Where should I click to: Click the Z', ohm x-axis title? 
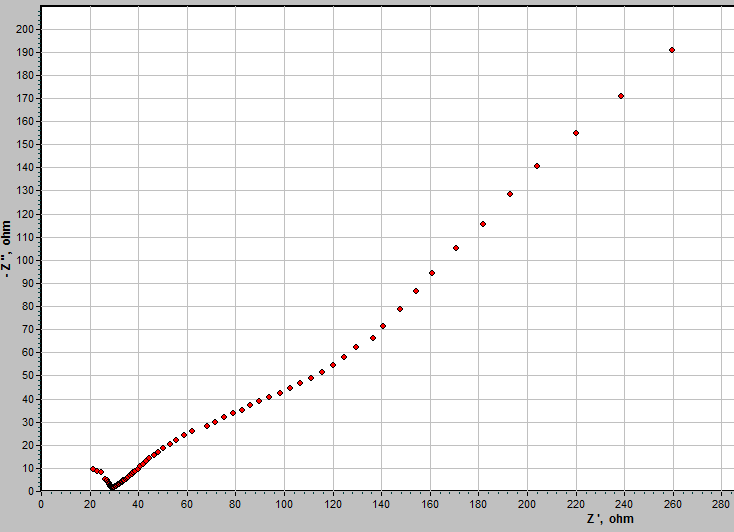click(610, 519)
